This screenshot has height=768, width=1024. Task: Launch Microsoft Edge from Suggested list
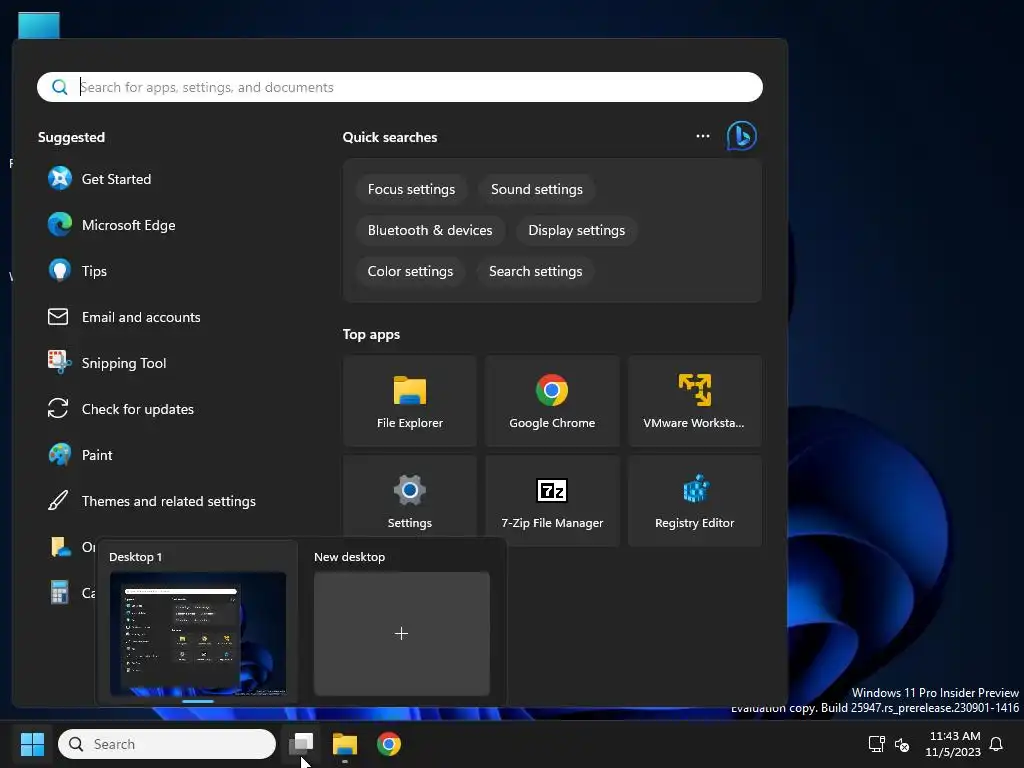(x=112, y=225)
